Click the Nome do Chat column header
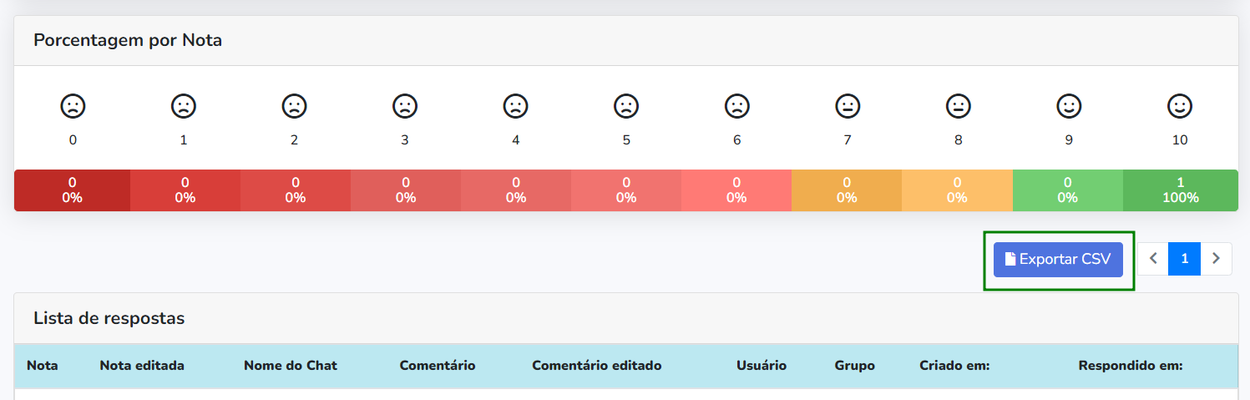The image size is (1250, 400). (290, 366)
